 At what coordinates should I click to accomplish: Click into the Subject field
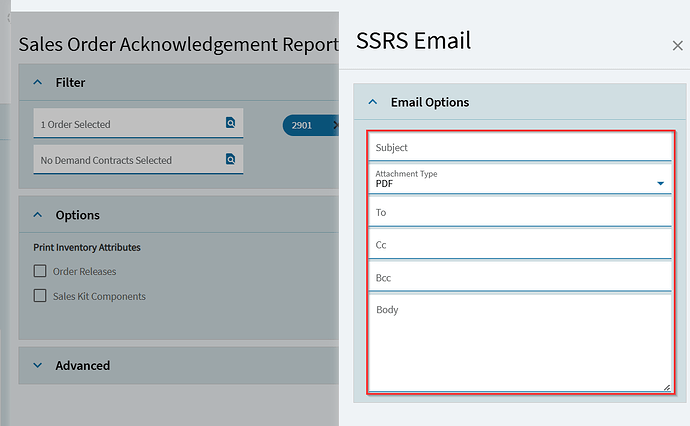point(520,147)
